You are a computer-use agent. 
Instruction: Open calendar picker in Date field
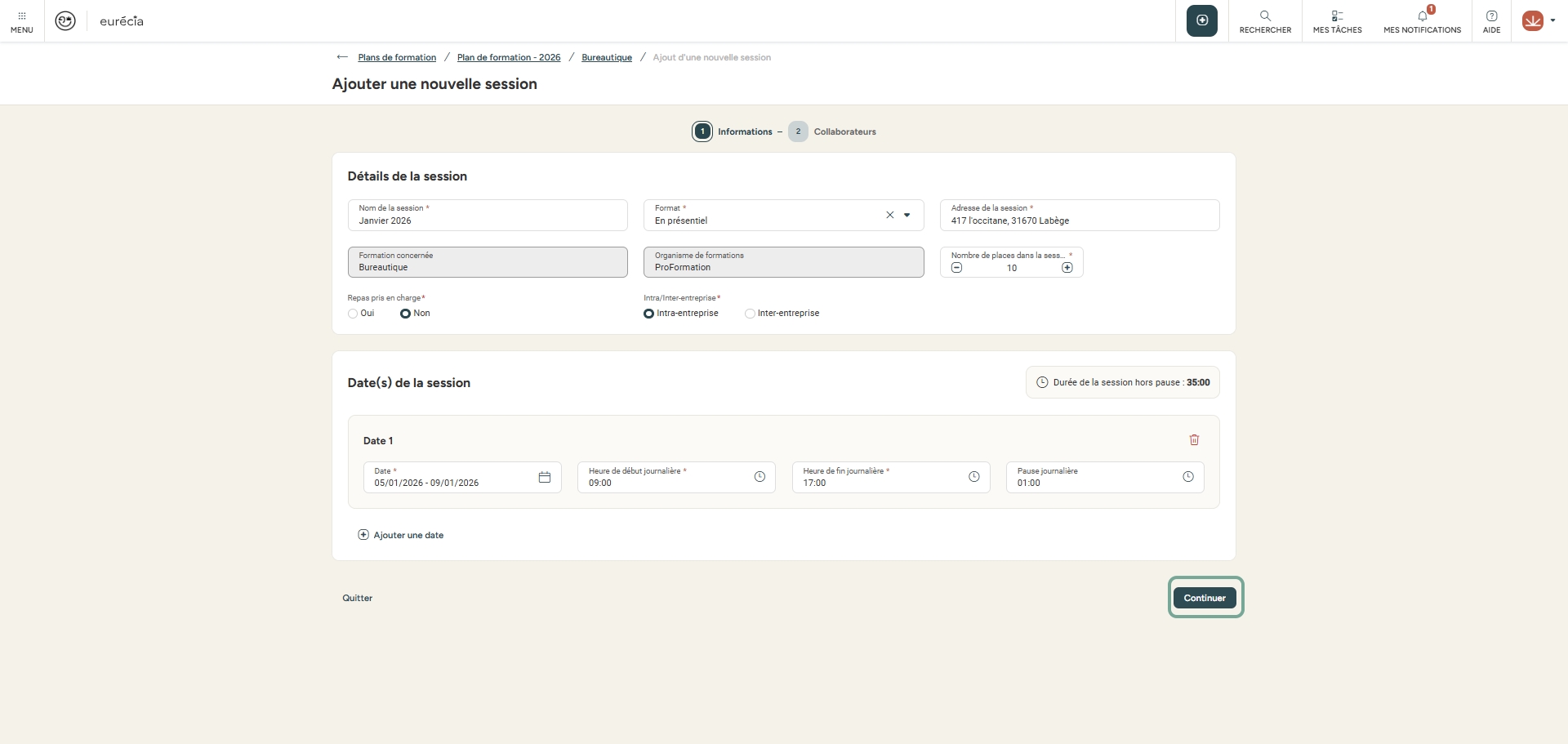click(545, 477)
